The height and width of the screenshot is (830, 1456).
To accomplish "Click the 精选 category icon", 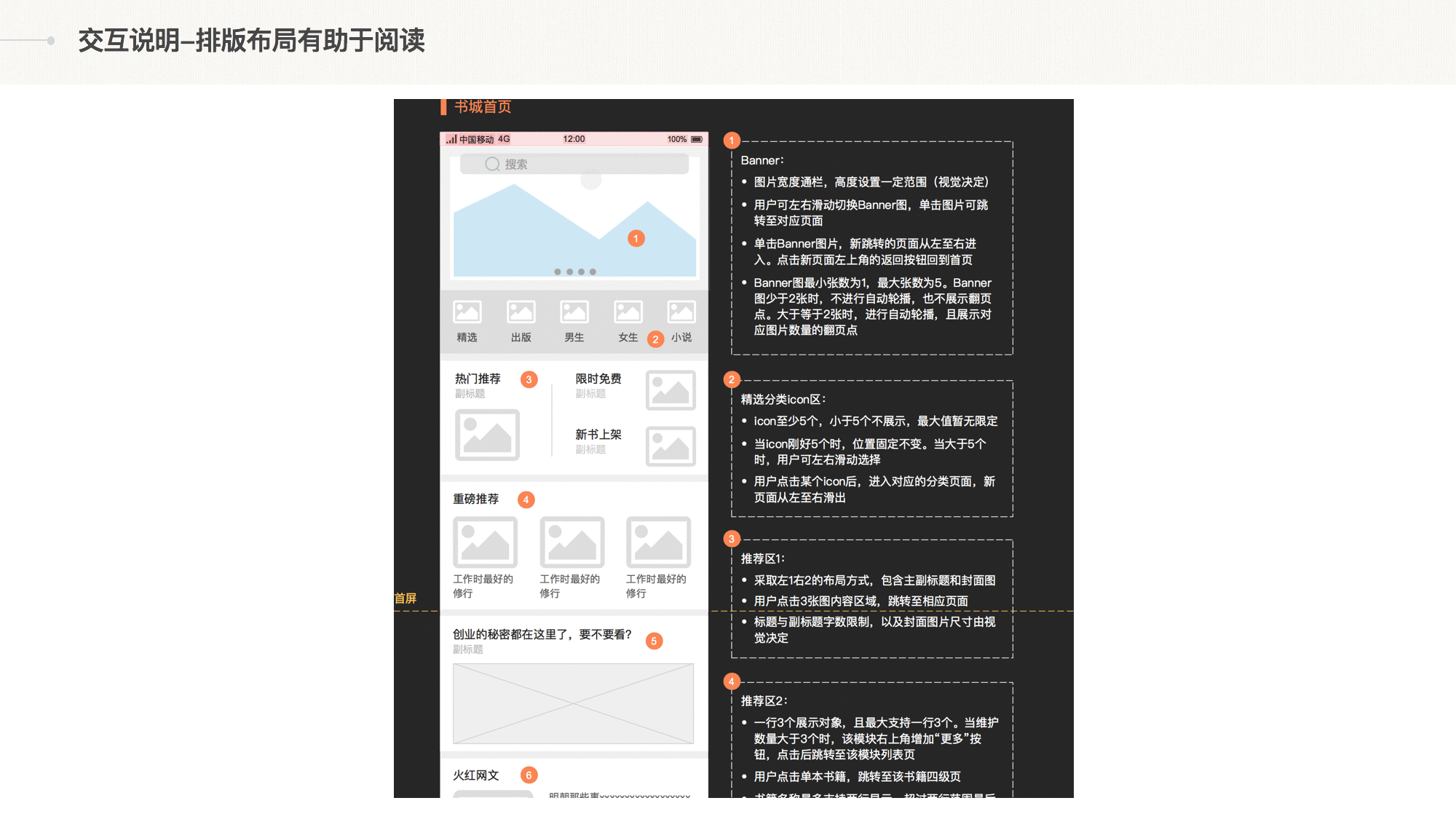I will [467, 312].
